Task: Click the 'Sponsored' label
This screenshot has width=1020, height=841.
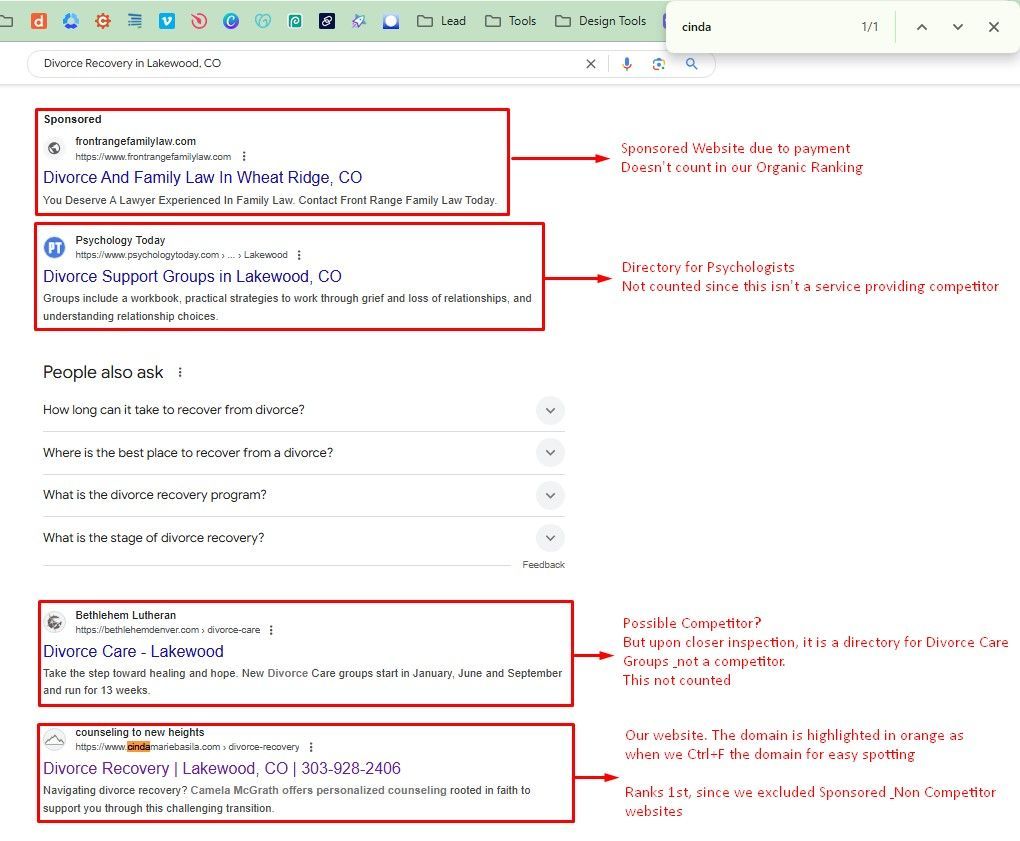Action: coord(72,119)
